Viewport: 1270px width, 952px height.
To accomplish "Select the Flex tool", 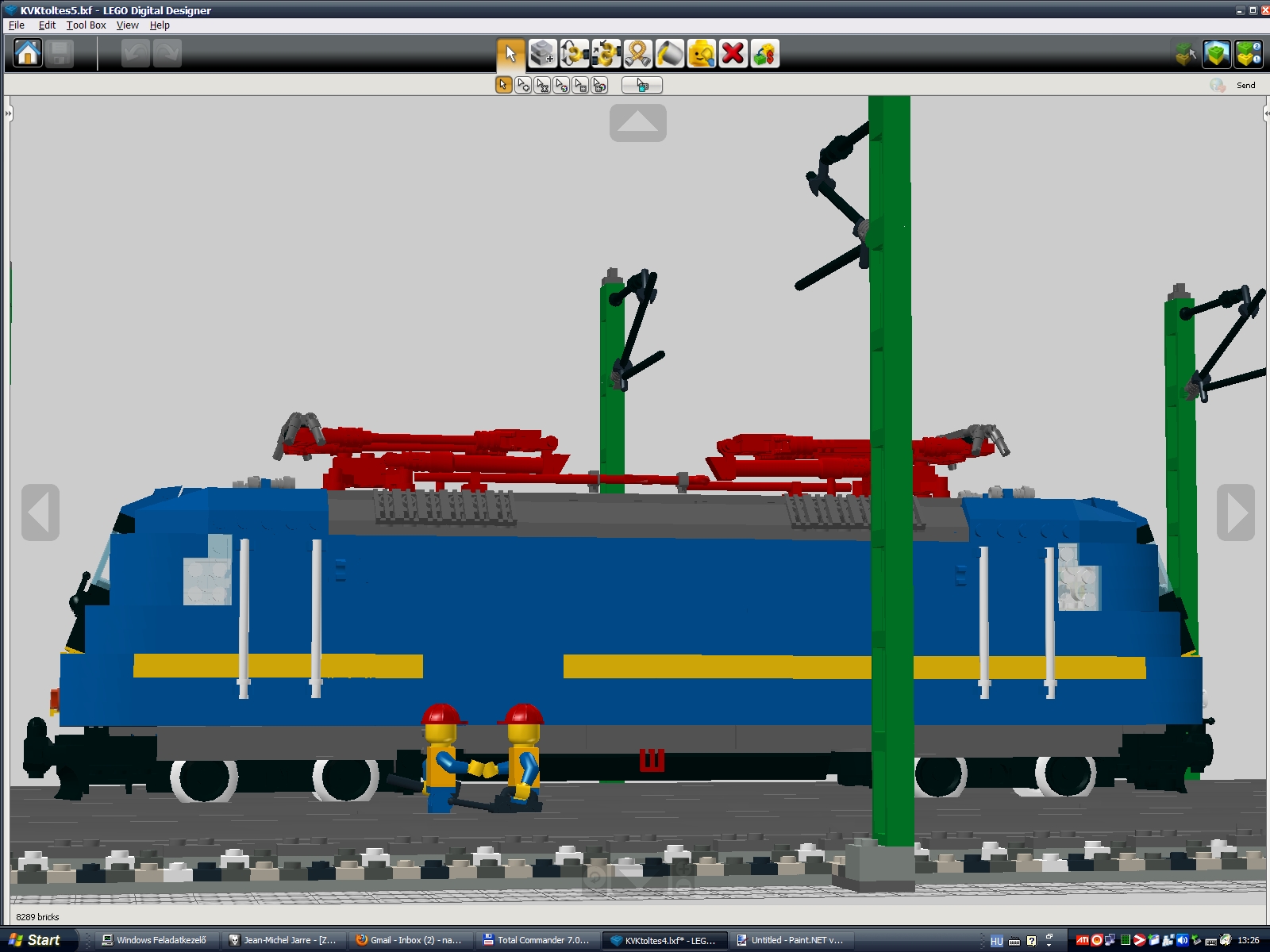I will coord(637,53).
